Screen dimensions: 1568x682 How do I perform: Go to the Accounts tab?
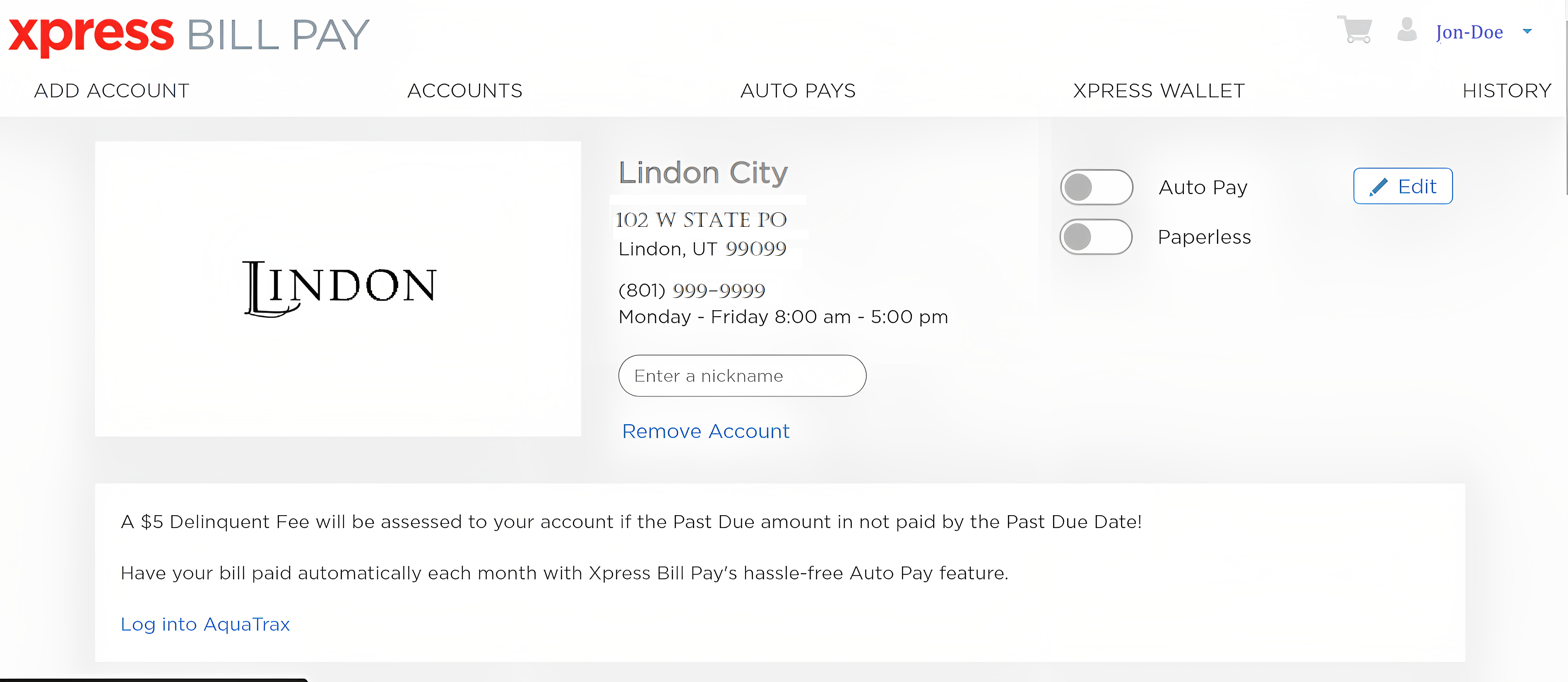464,91
